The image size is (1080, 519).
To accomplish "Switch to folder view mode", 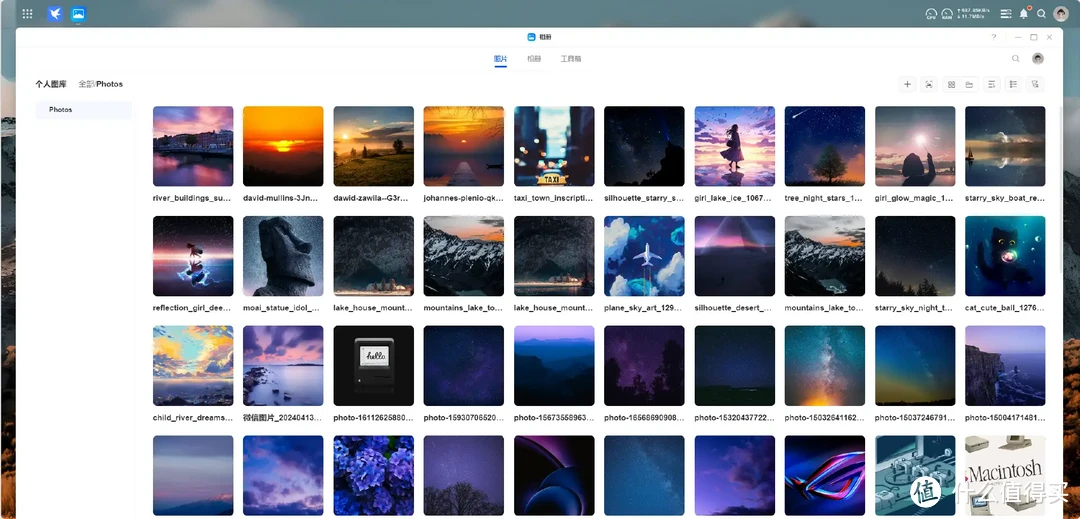I will (x=969, y=85).
